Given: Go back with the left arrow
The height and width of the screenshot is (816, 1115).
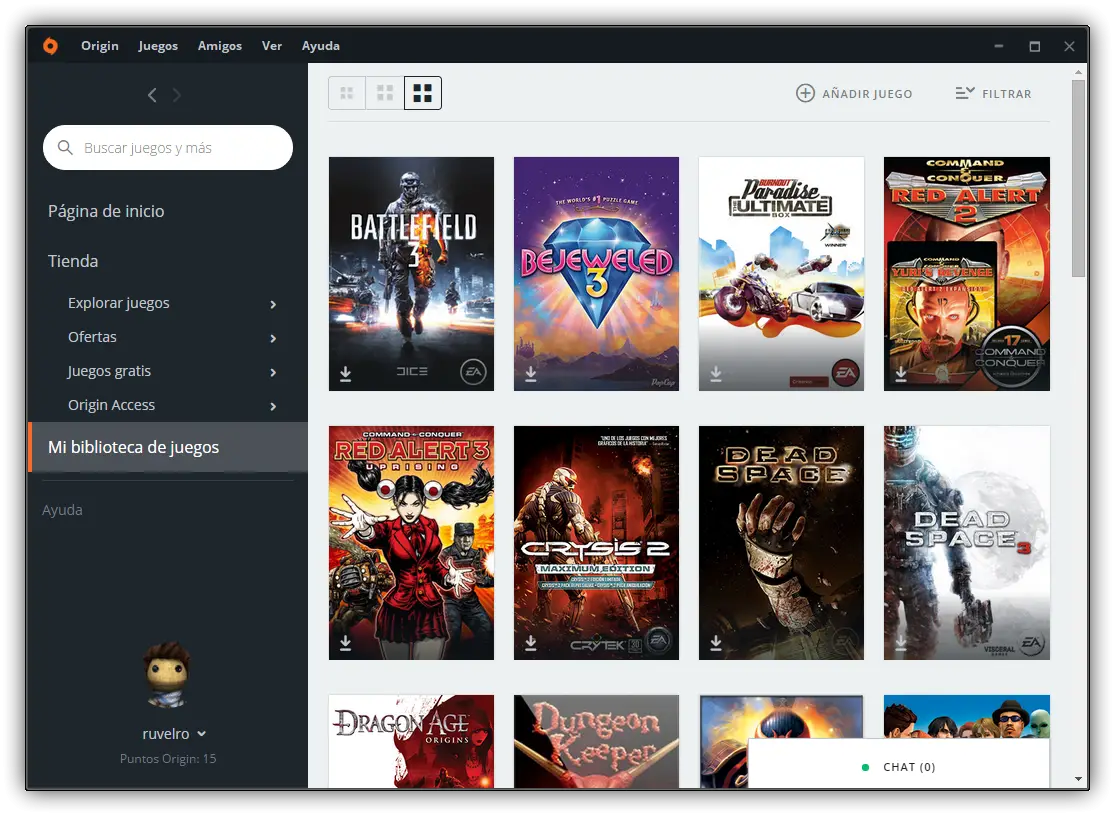Looking at the screenshot, I should point(152,95).
